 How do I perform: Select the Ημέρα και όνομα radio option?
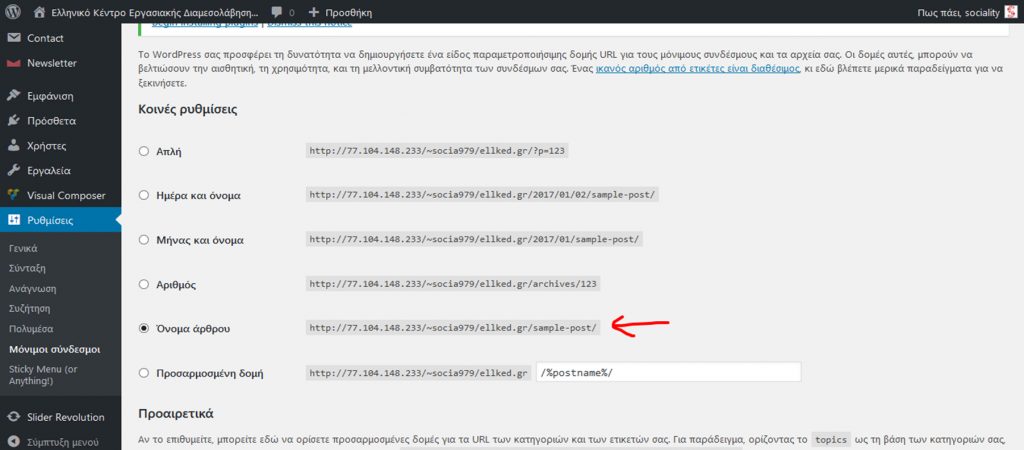[144, 196]
